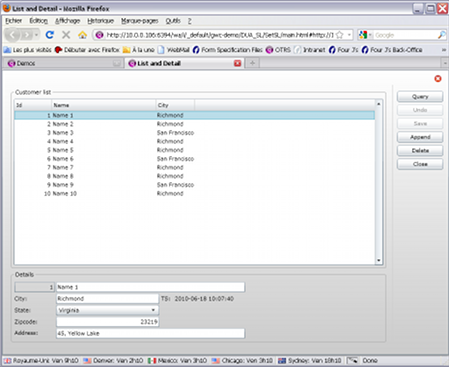Open the Outils menu

click(x=173, y=21)
